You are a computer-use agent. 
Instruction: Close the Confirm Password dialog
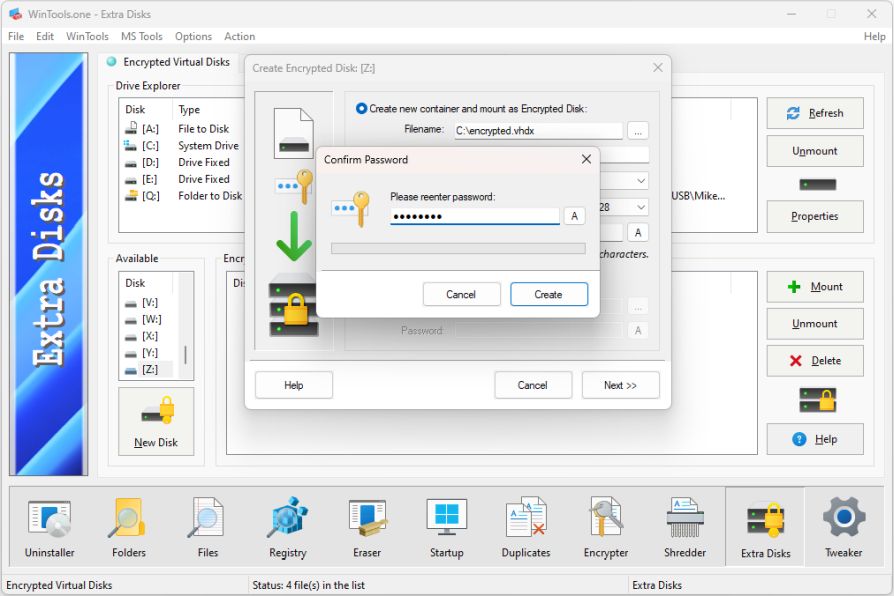586,159
